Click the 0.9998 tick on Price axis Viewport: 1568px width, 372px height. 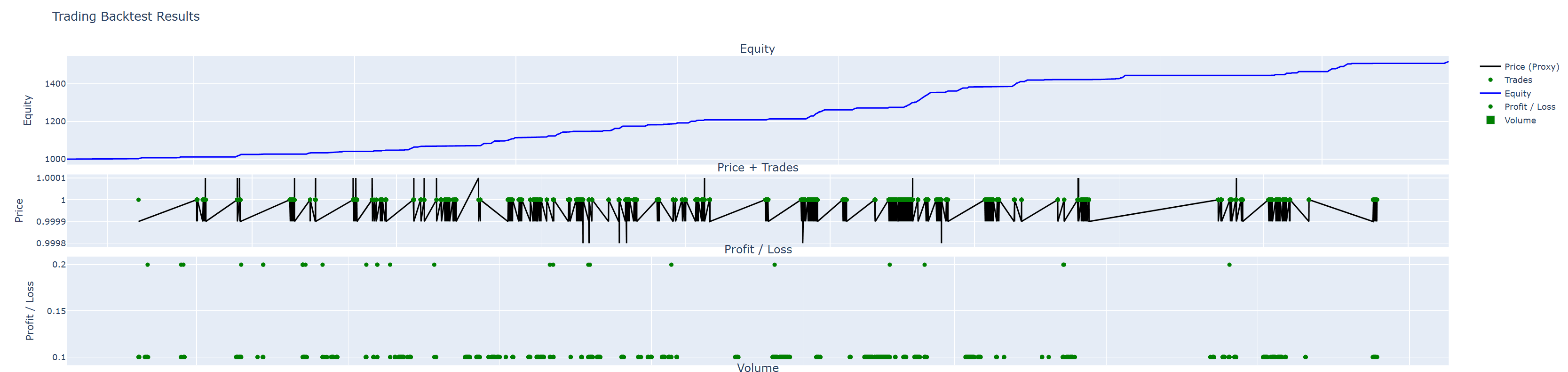coord(50,243)
